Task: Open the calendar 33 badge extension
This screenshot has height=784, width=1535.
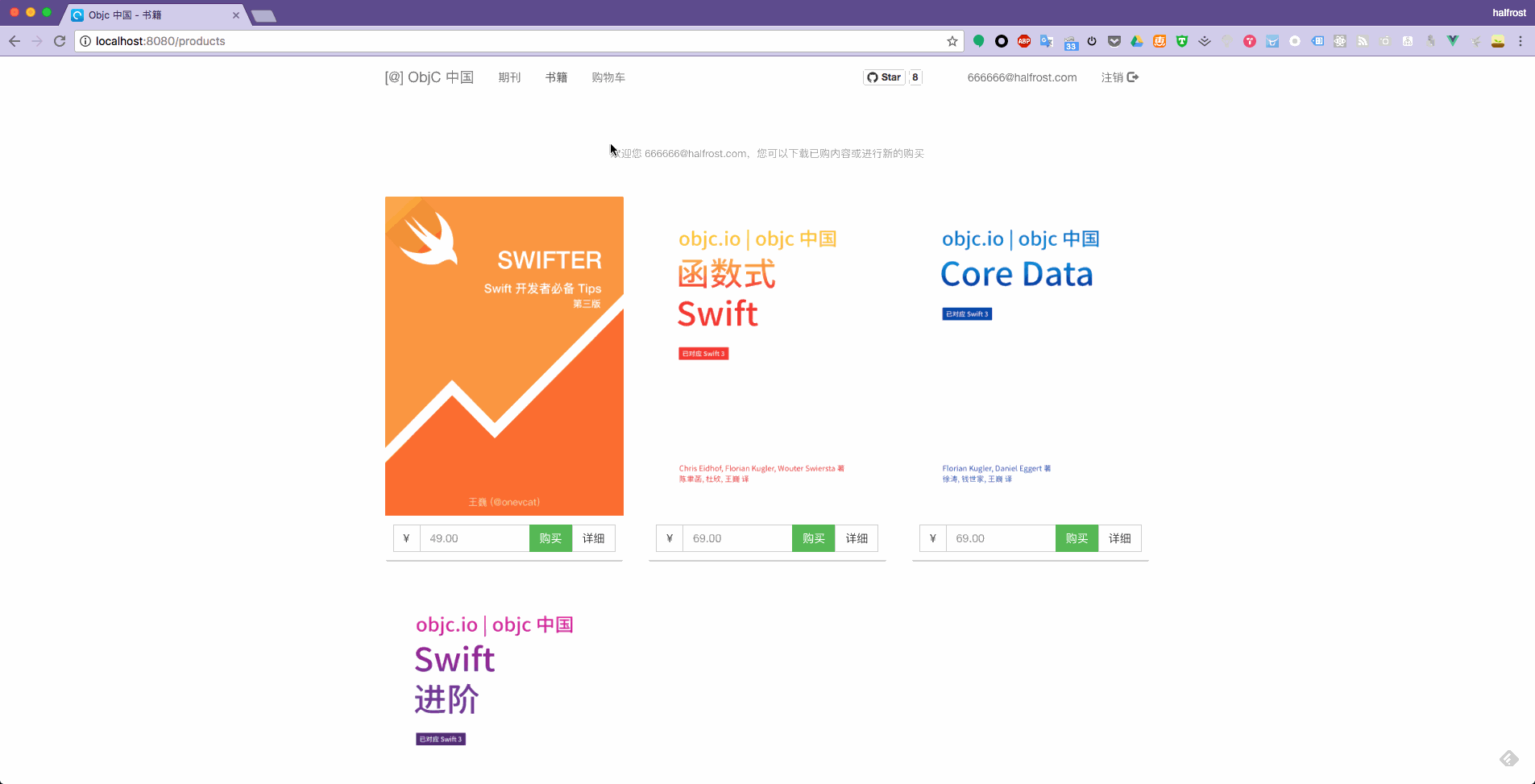Action: coord(1071,42)
